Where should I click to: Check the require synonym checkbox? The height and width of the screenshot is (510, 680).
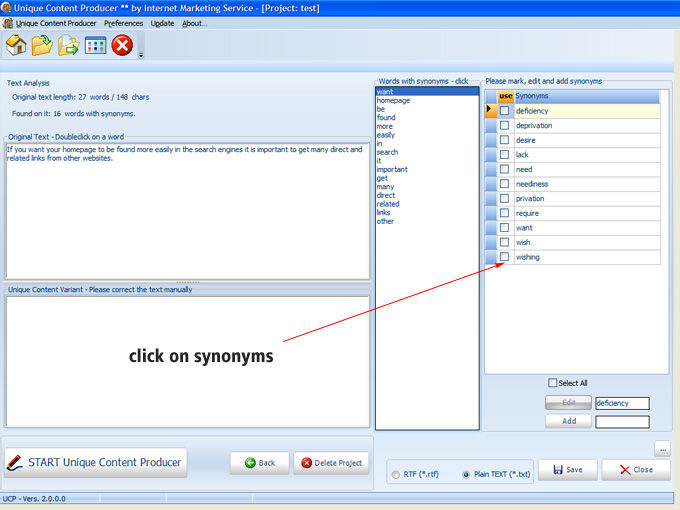(504, 213)
